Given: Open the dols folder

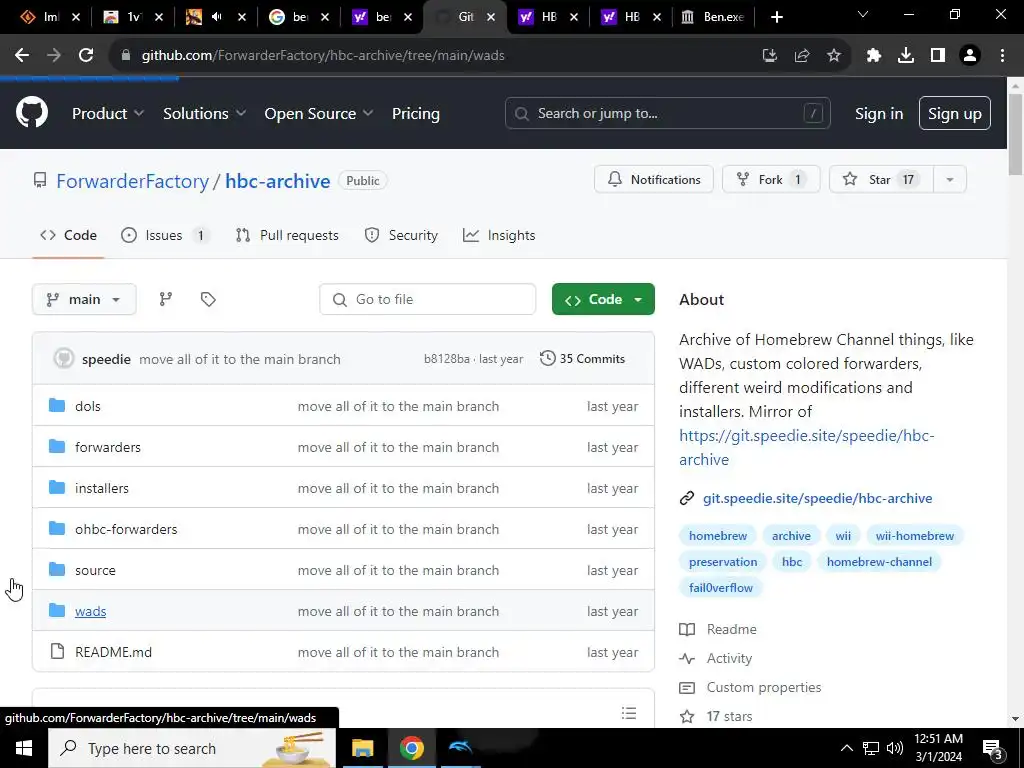Looking at the screenshot, I should [x=88, y=406].
